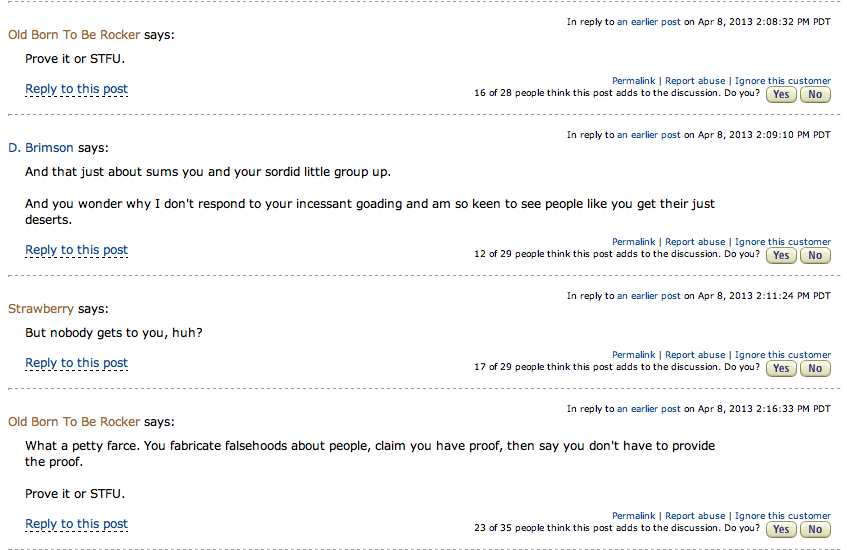This screenshot has height=550, width=847.
Task: Open 'an earlier post' link above Strawberry's post
Action: pyautogui.click(x=649, y=296)
